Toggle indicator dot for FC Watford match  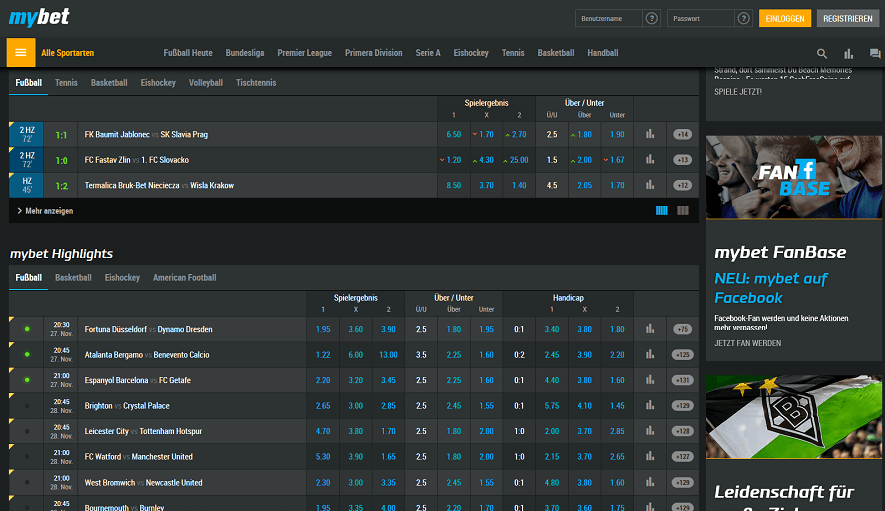tap(27, 456)
